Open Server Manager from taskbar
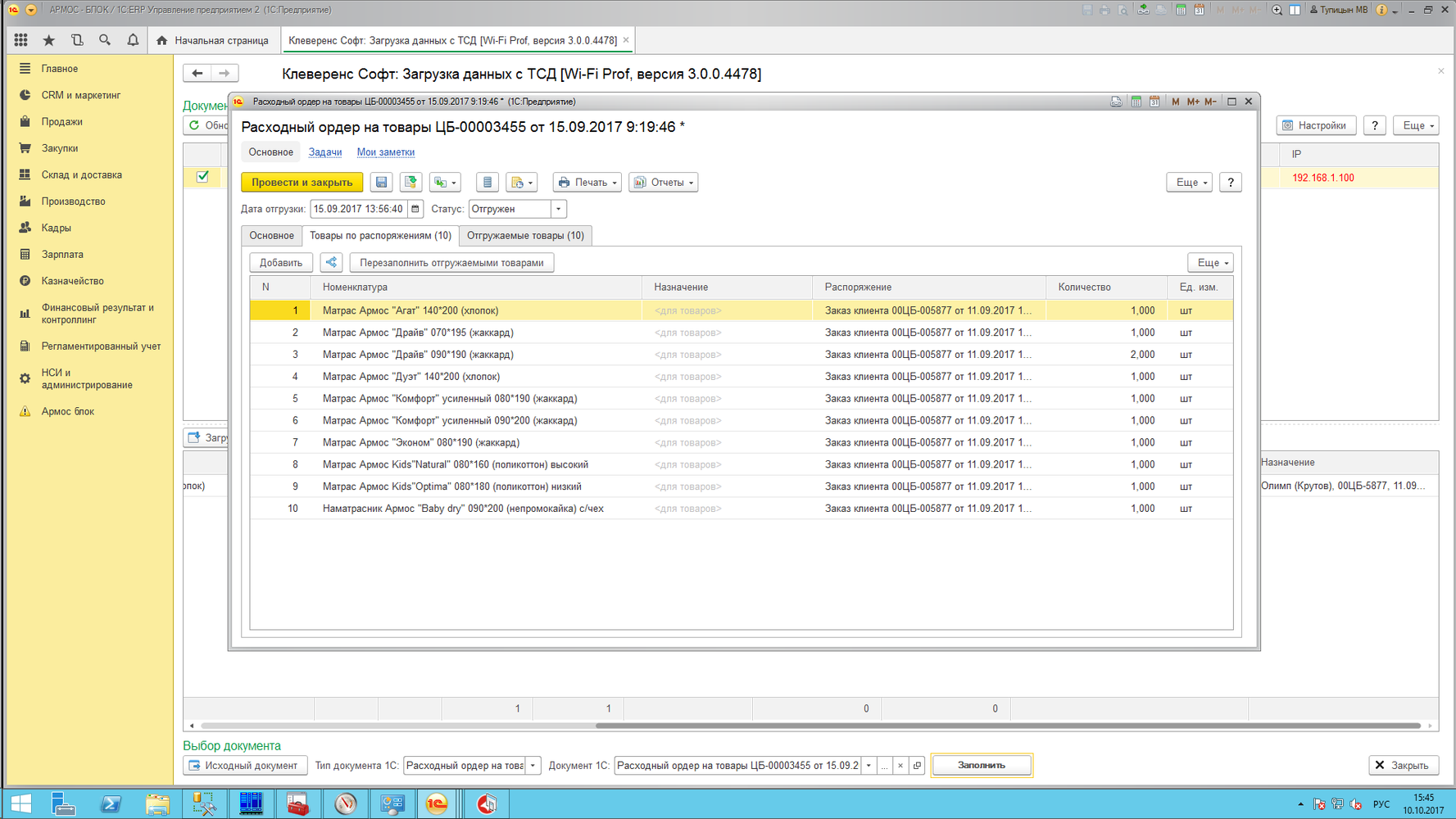 tap(64, 804)
